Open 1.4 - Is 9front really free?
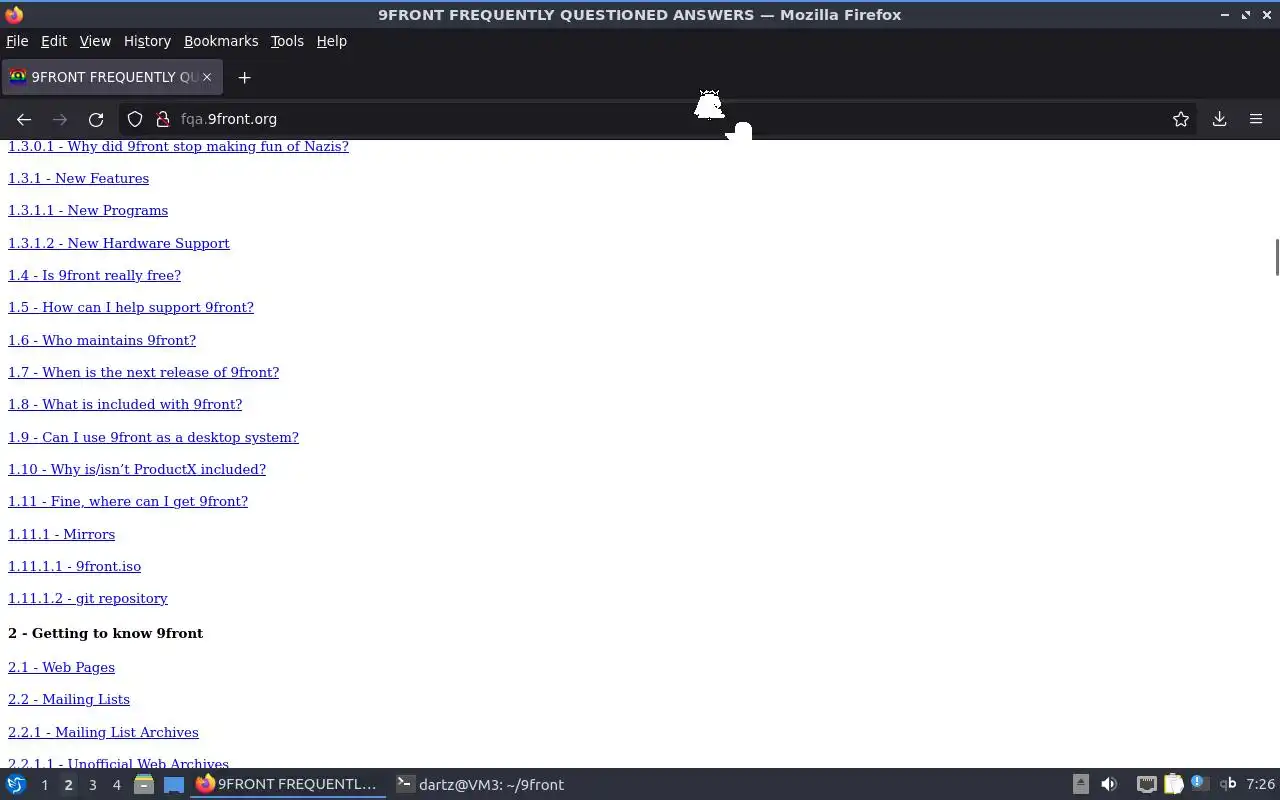Viewport: 1280px width, 800px height. (94, 275)
